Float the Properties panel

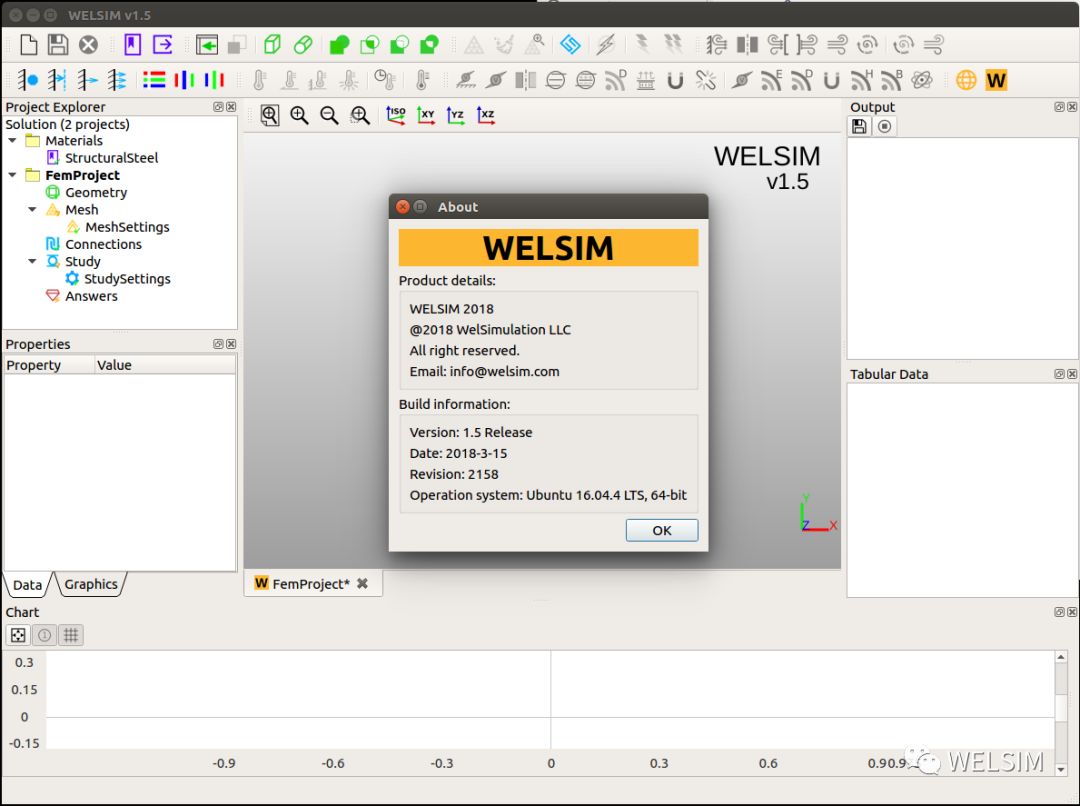218,344
